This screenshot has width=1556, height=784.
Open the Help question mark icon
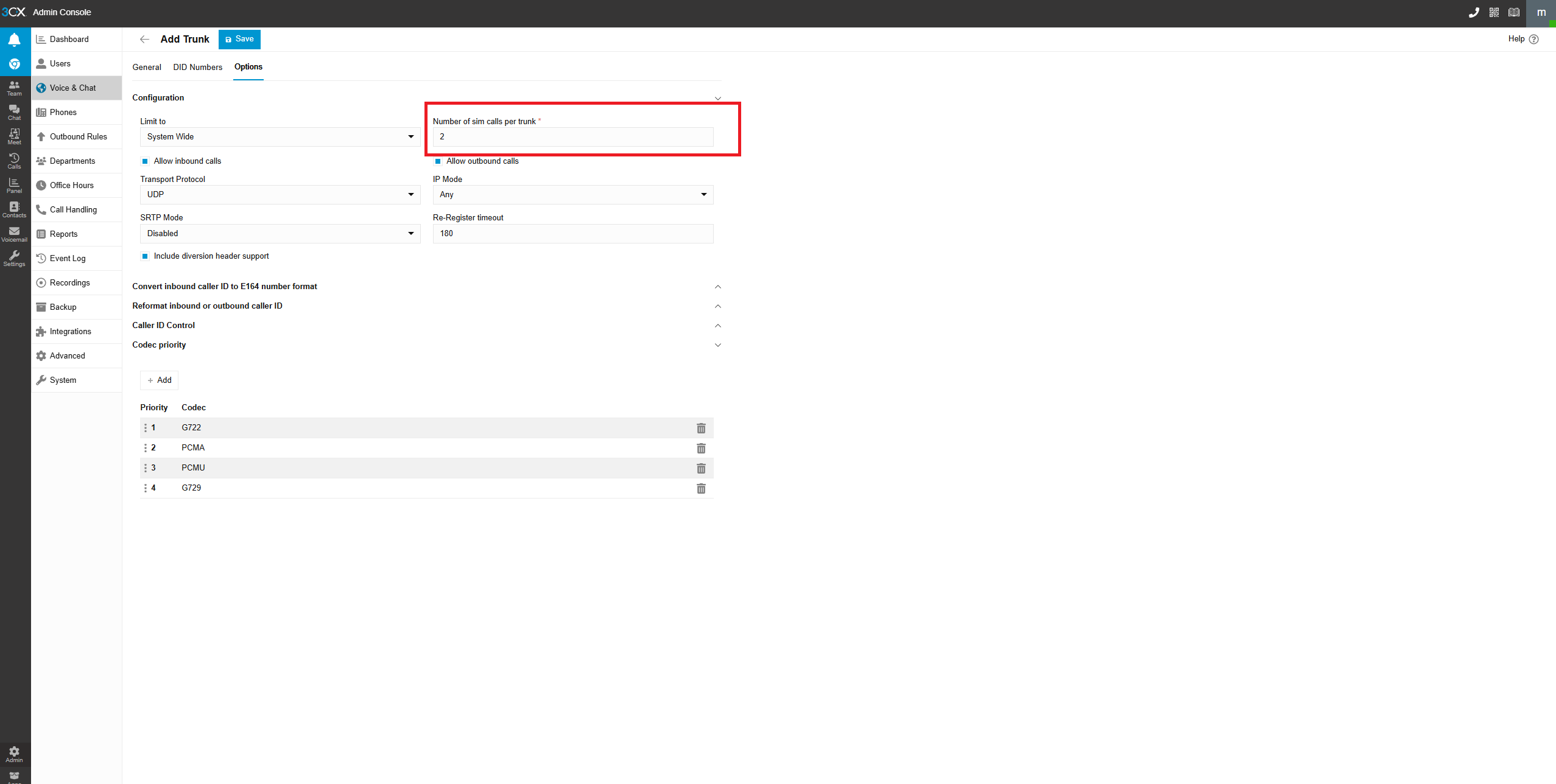1533,39
